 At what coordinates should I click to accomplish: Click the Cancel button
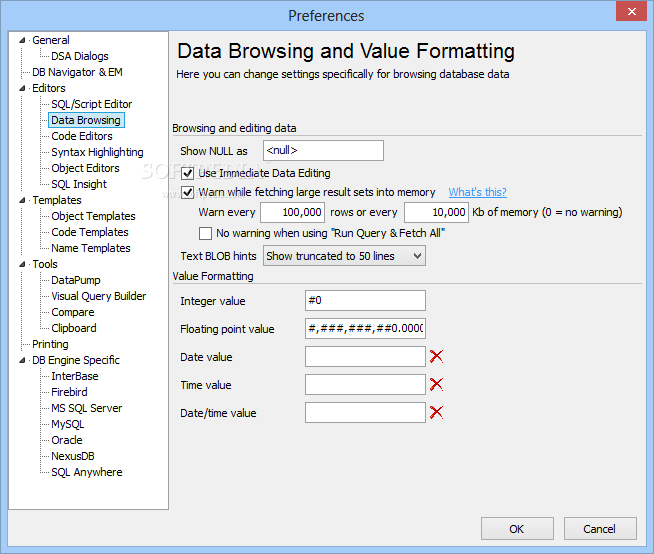(600, 529)
